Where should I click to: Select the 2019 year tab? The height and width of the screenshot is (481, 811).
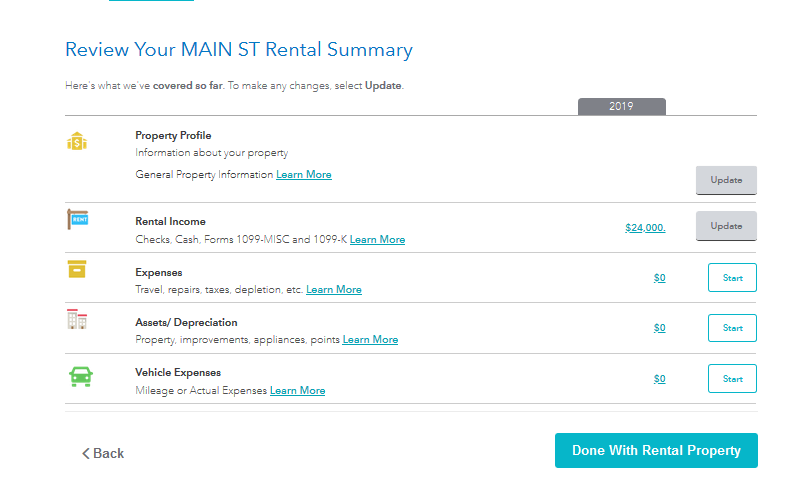(622, 107)
